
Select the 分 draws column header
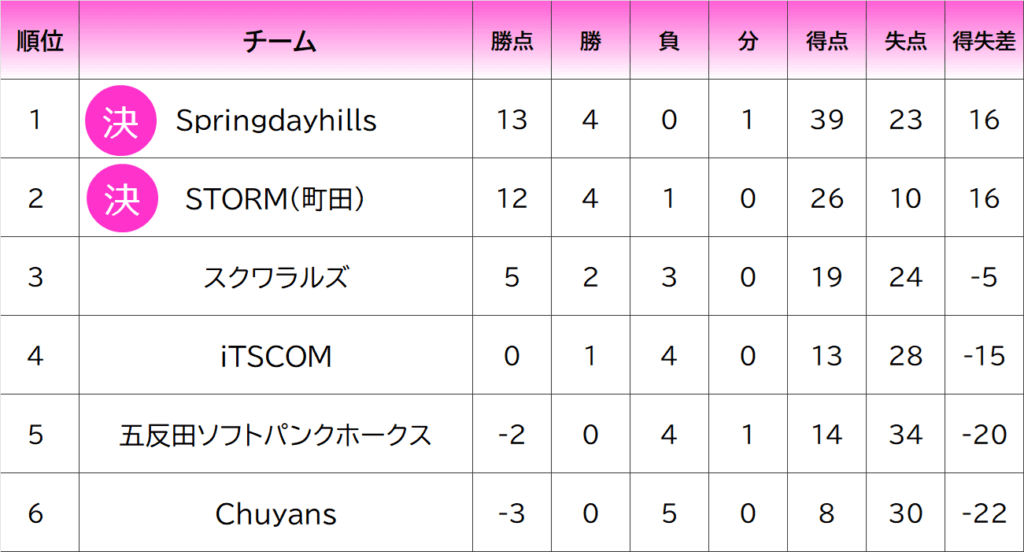(748, 41)
